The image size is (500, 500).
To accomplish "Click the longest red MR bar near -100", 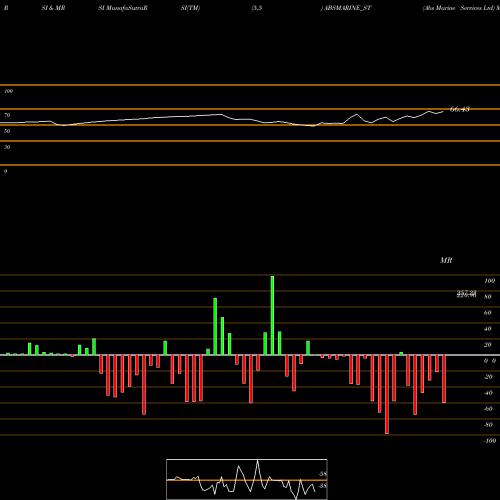I will point(387,394).
